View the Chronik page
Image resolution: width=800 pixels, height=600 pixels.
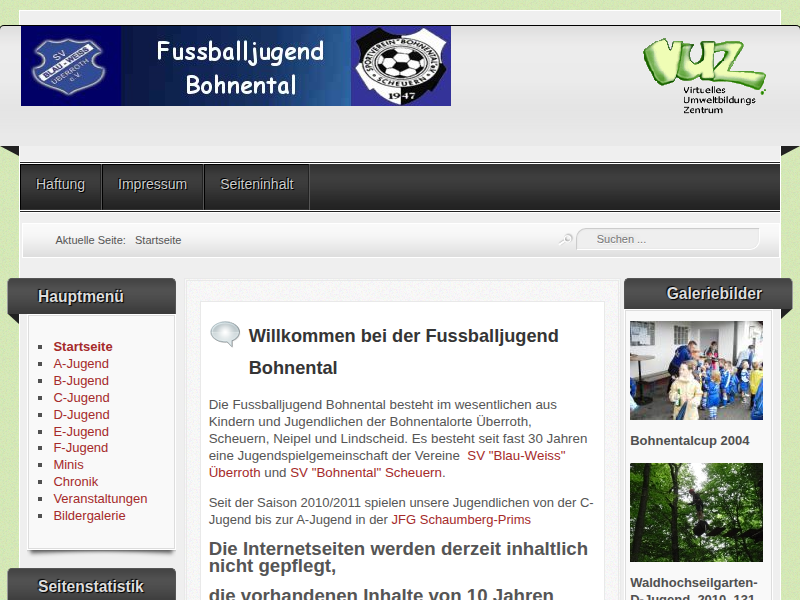tap(75, 482)
